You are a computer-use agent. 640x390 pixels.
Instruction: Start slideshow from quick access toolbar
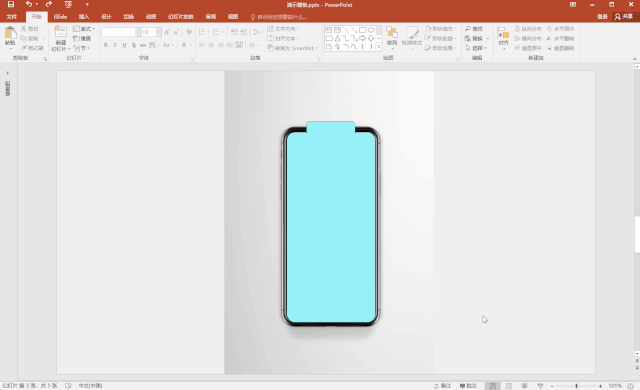[68, 4]
